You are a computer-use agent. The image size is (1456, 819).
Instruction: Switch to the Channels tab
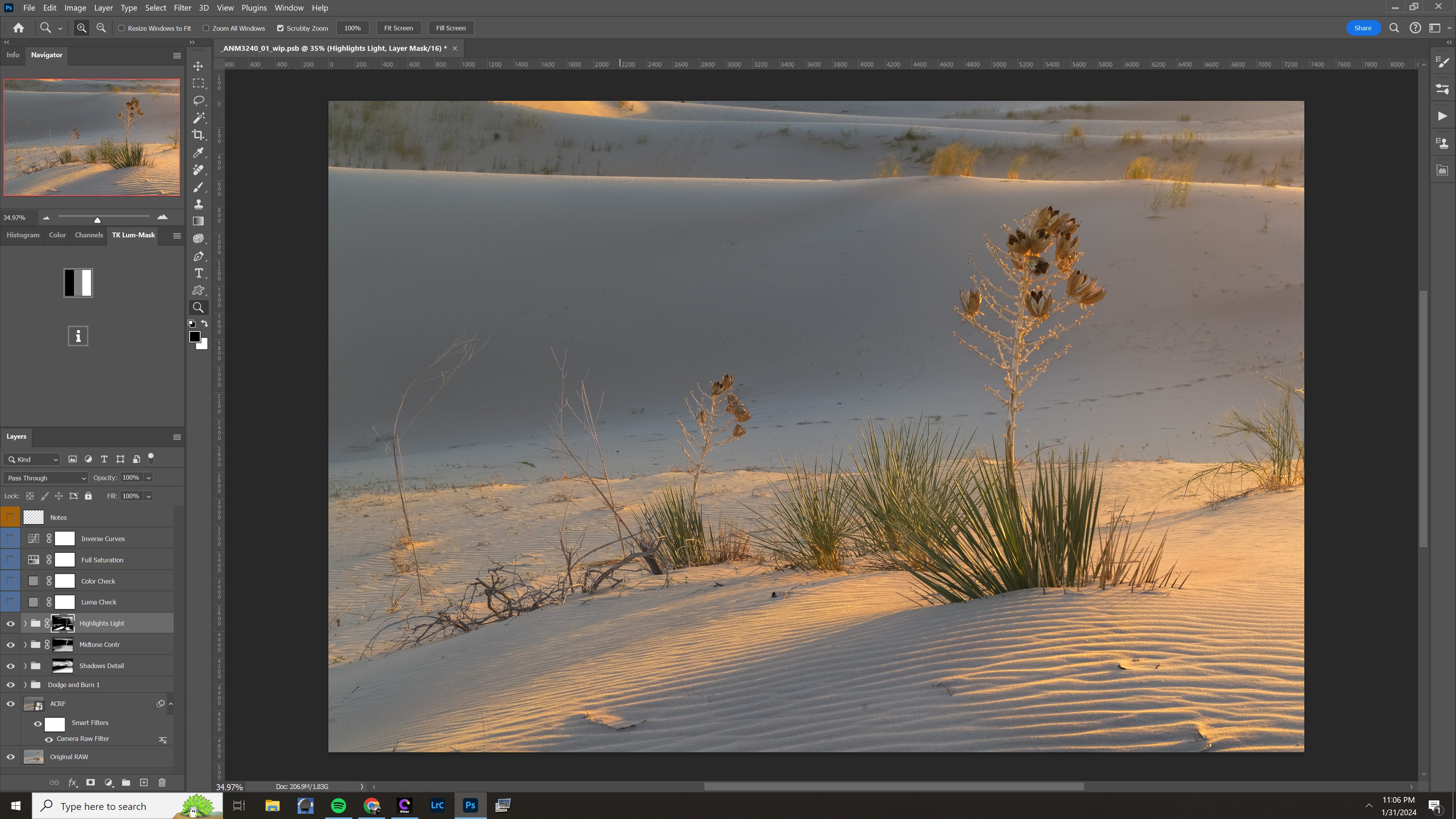coord(89,235)
